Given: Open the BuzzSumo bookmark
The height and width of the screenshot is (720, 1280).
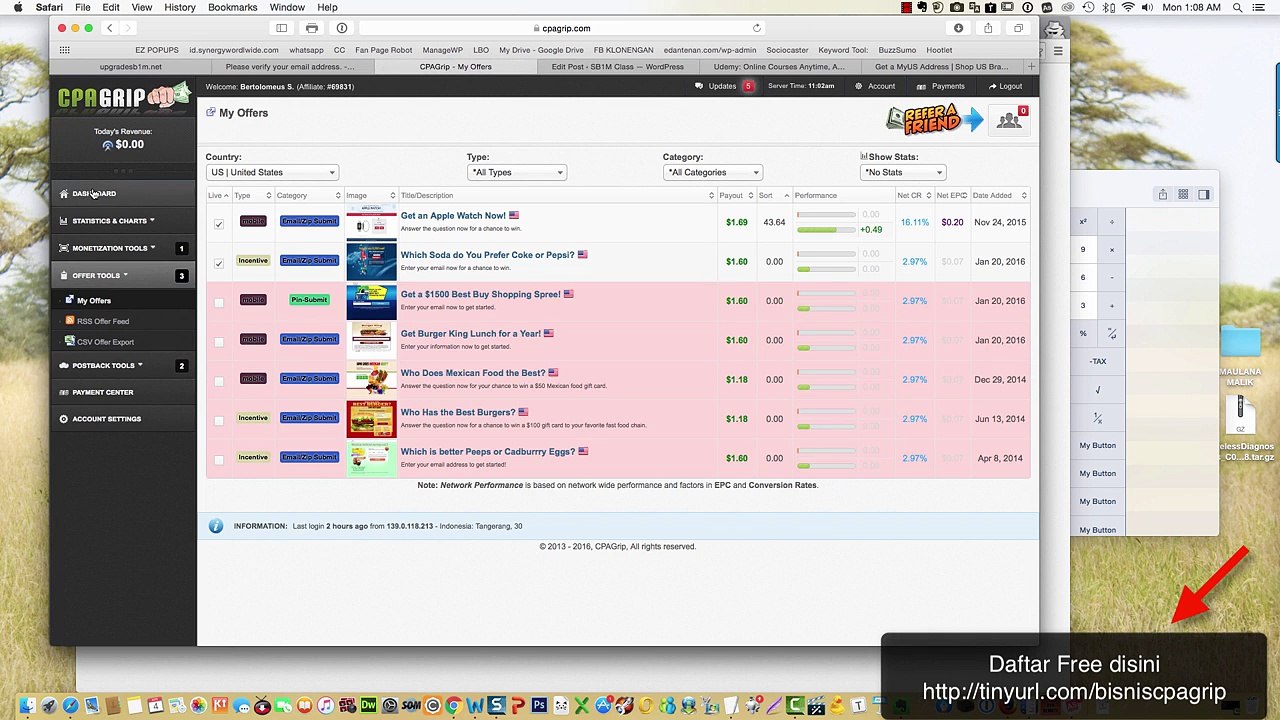Looking at the screenshot, I should coord(897,50).
